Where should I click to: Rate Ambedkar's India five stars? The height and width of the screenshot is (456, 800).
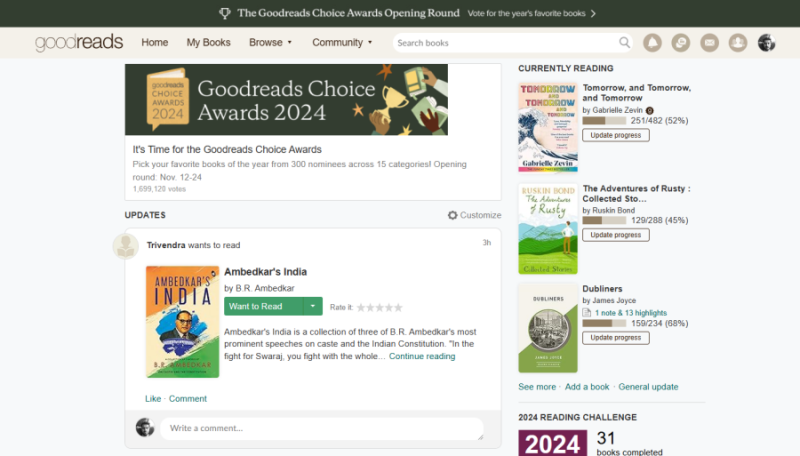click(398, 307)
